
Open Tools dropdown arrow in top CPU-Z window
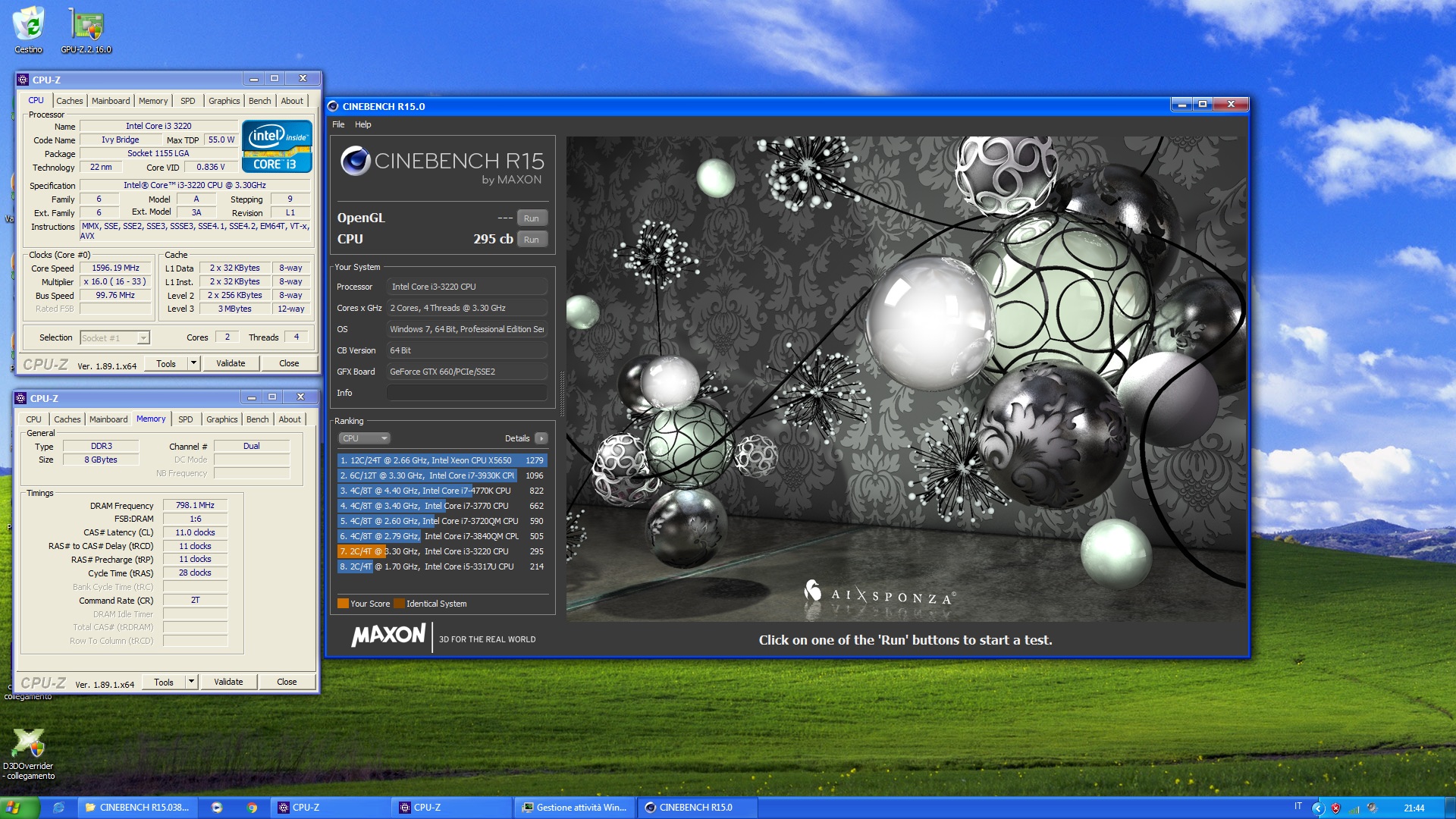pyautogui.click(x=193, y=363)
